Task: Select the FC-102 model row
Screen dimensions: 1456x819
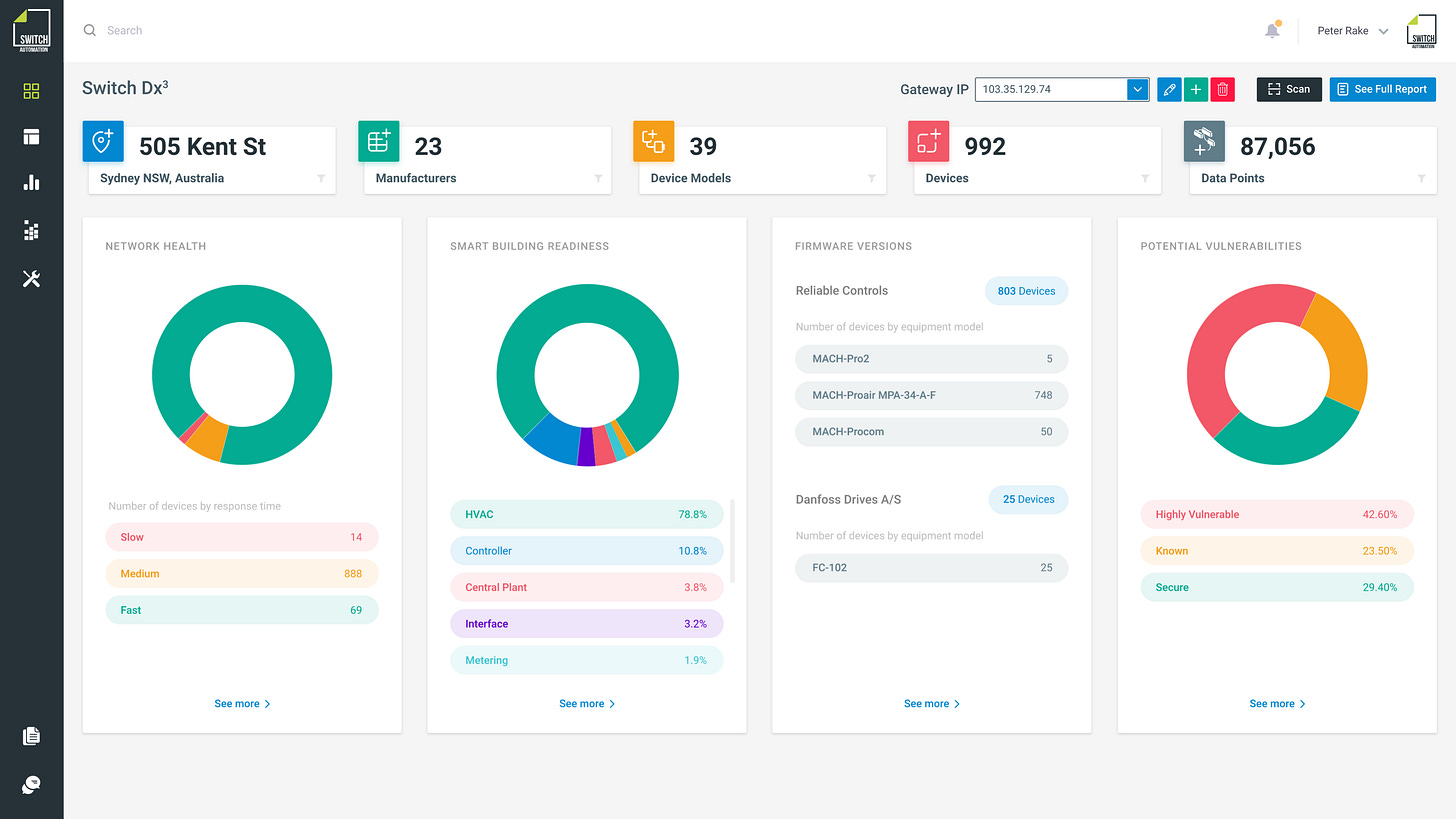Action: pyautogui.click(x=932, y=568)
